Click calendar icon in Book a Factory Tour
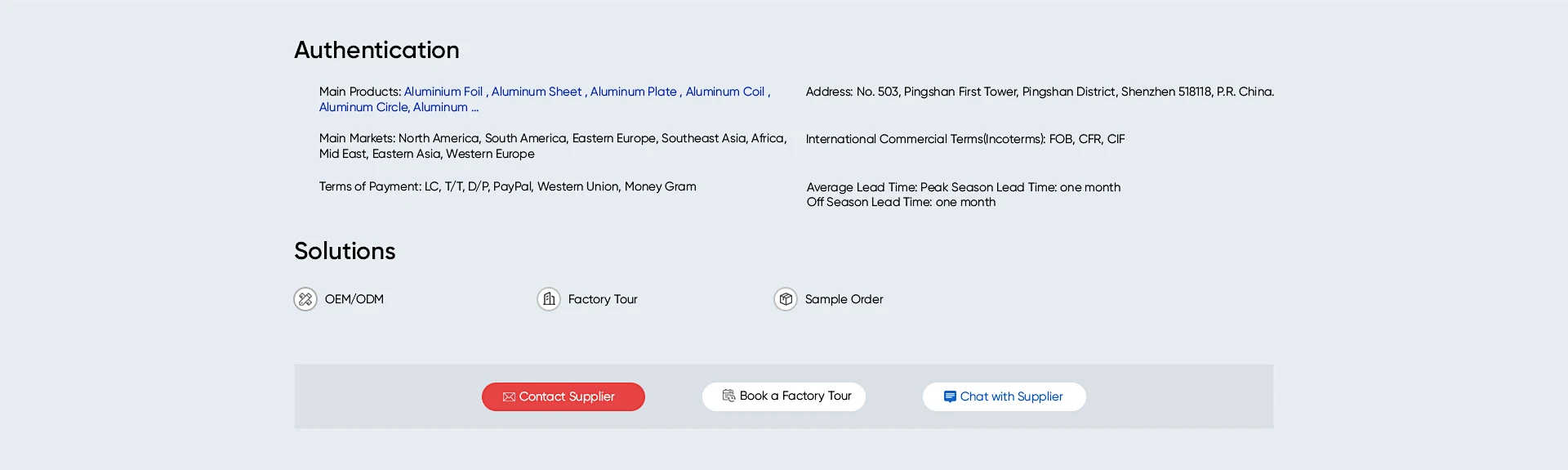The width and height of the screenshot is (1568, 470). click(728, 396)
